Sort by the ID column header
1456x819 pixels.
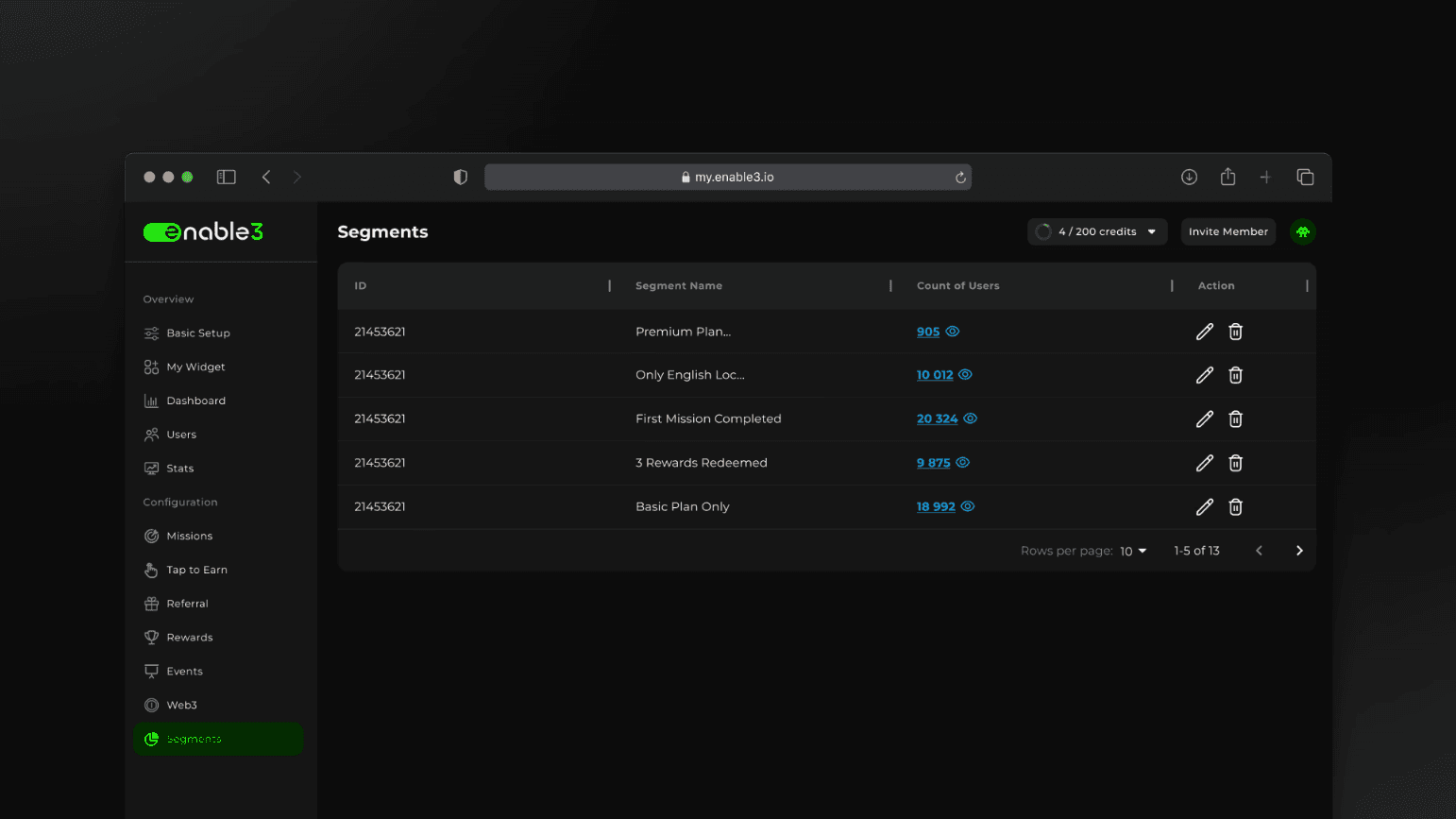(361, 286)
